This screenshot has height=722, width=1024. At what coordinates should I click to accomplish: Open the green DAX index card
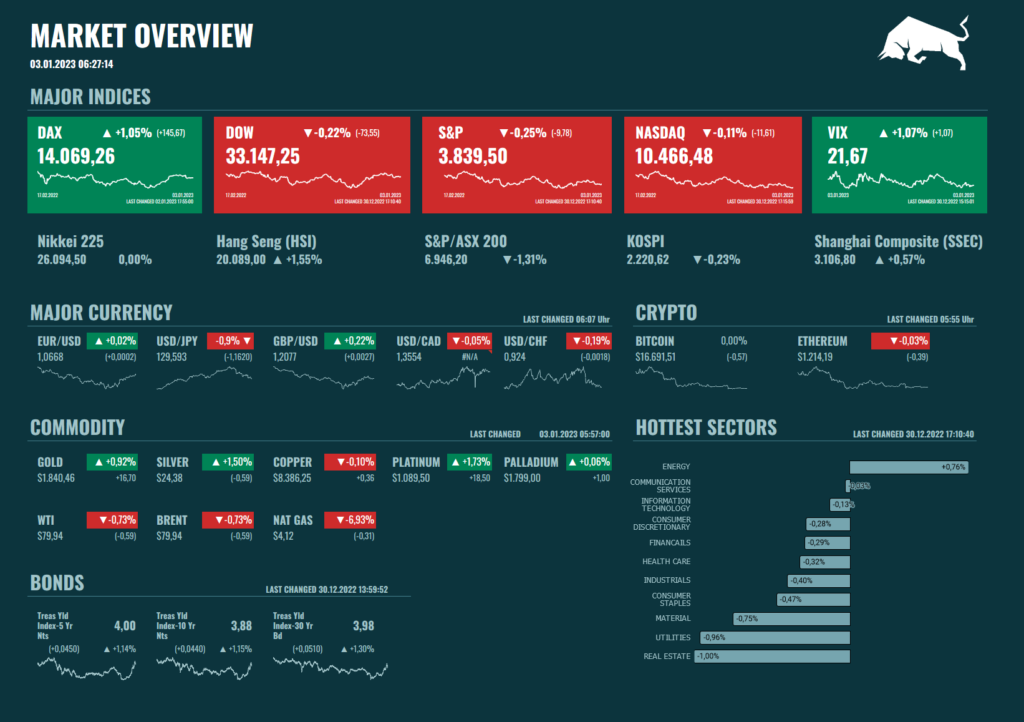coord(115,165)
